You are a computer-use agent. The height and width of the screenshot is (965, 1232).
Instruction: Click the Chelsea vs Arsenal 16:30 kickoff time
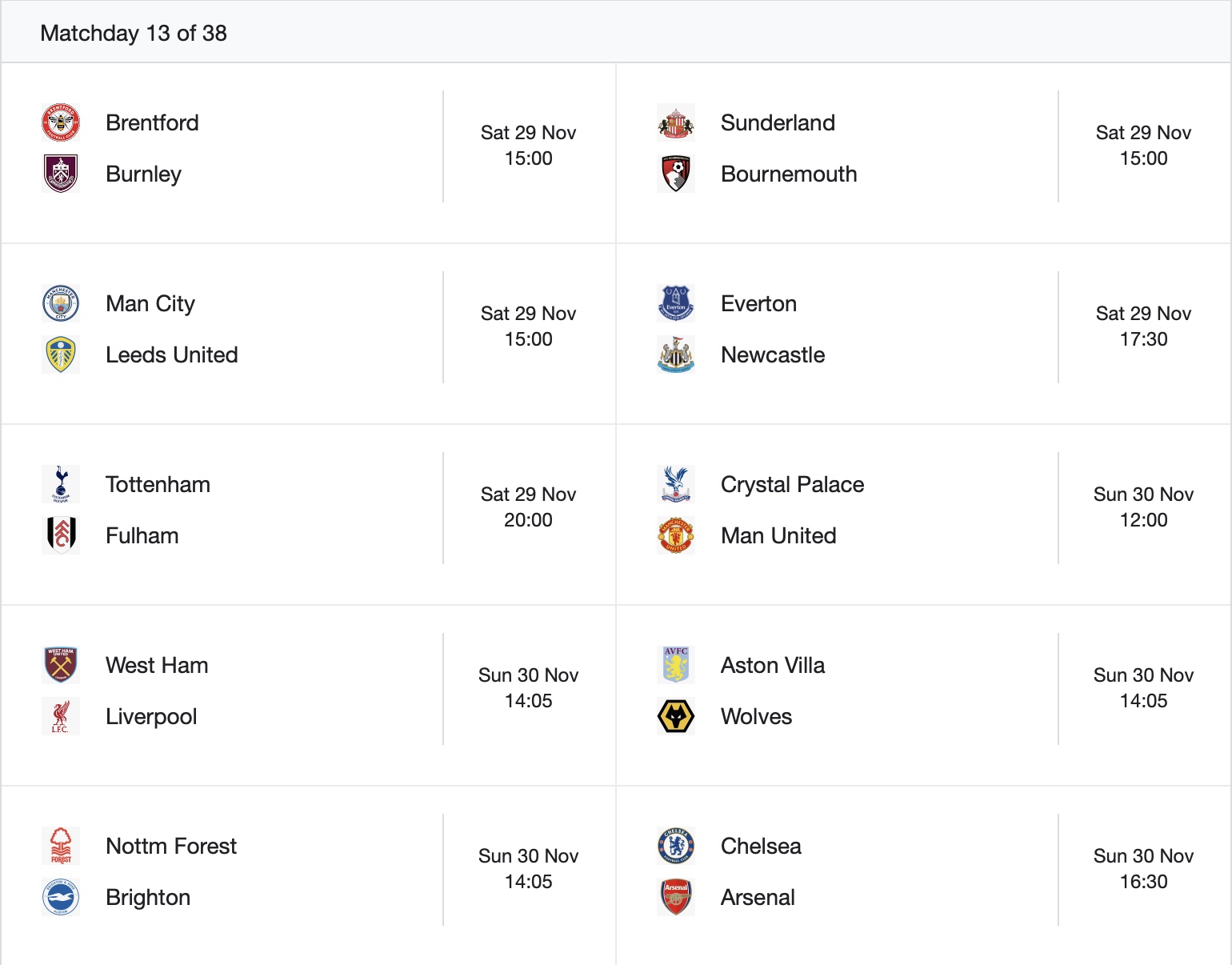[1143, 882]
